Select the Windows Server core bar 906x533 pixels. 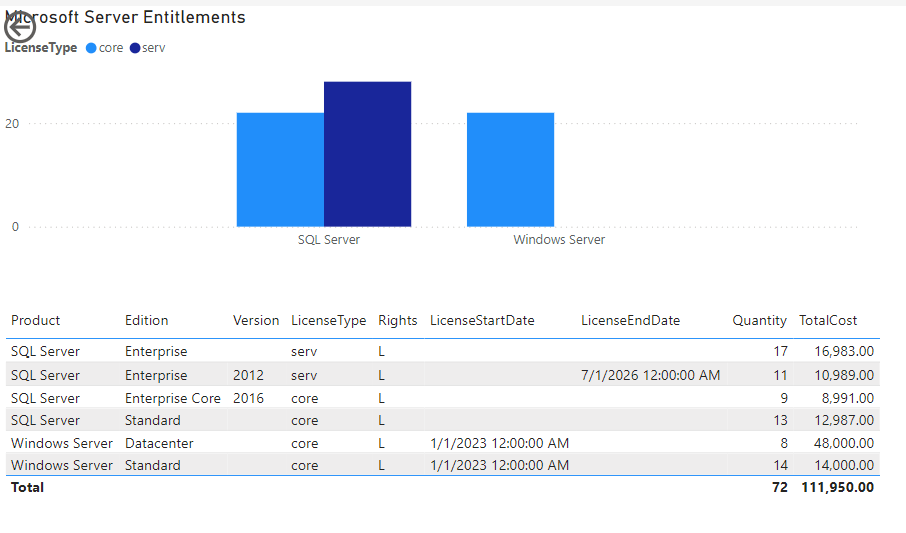510,169
